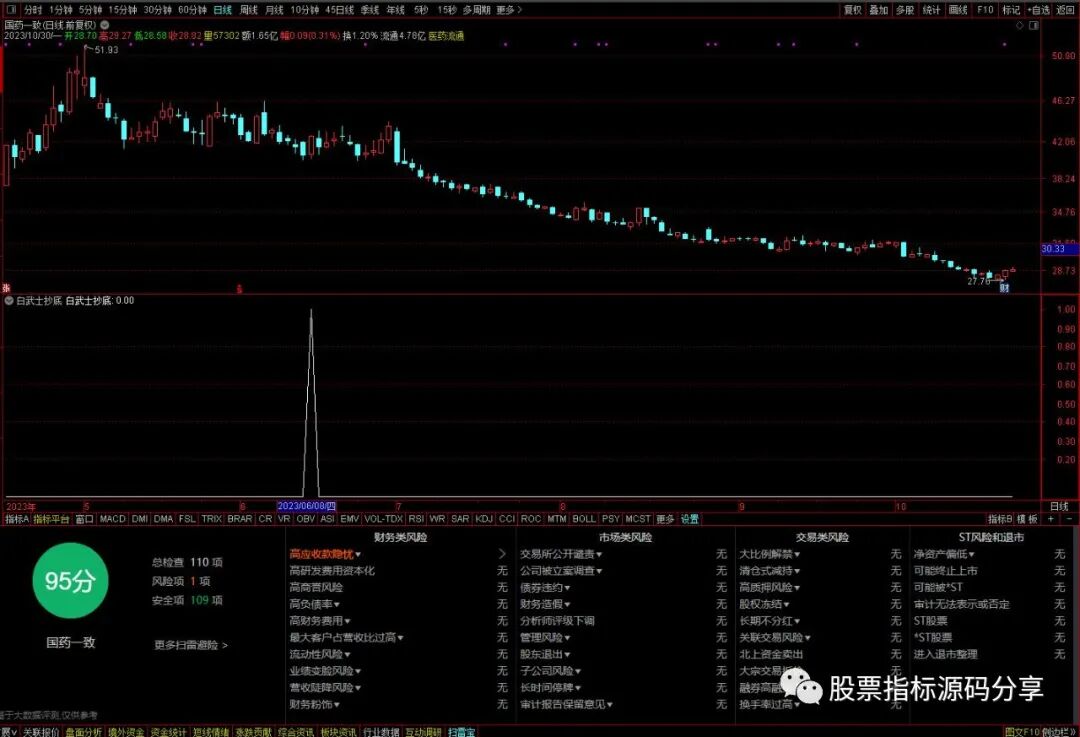Image resolution: width=1080 pixels, height=737 pixels.
Task: Switch indicator to BOLL
Action: coord(584,519)
